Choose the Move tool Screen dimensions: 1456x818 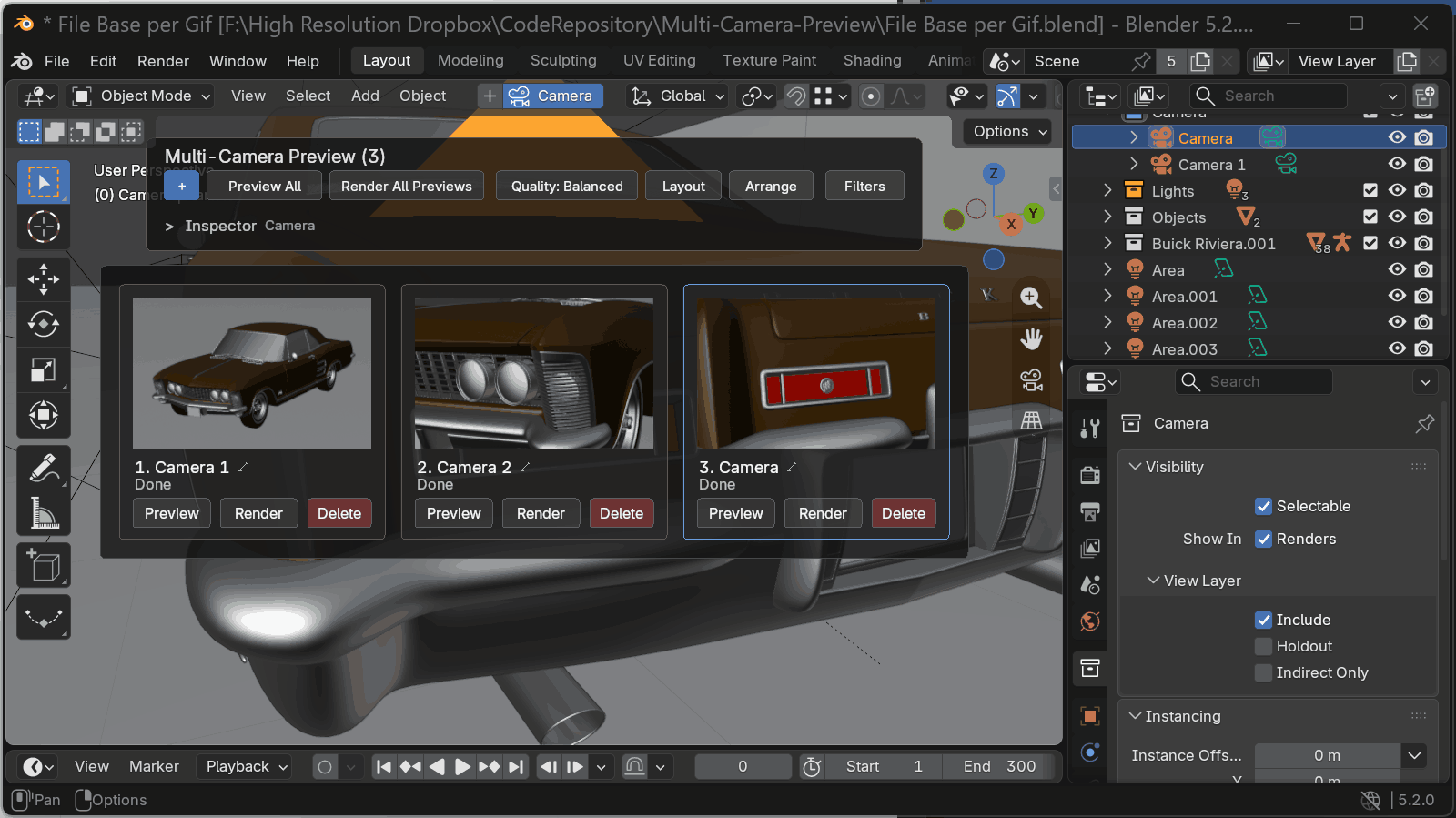click(x=43, y=279)
